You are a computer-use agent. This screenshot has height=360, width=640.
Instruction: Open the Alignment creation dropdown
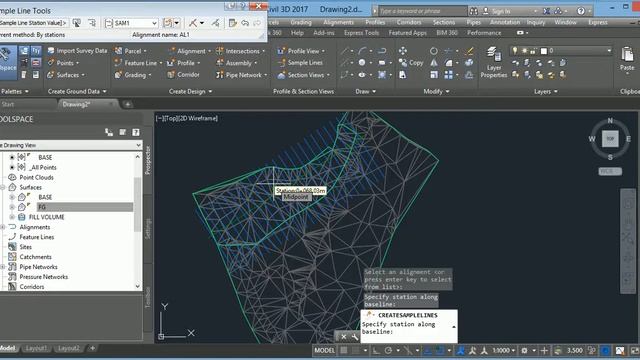[189, 51]
